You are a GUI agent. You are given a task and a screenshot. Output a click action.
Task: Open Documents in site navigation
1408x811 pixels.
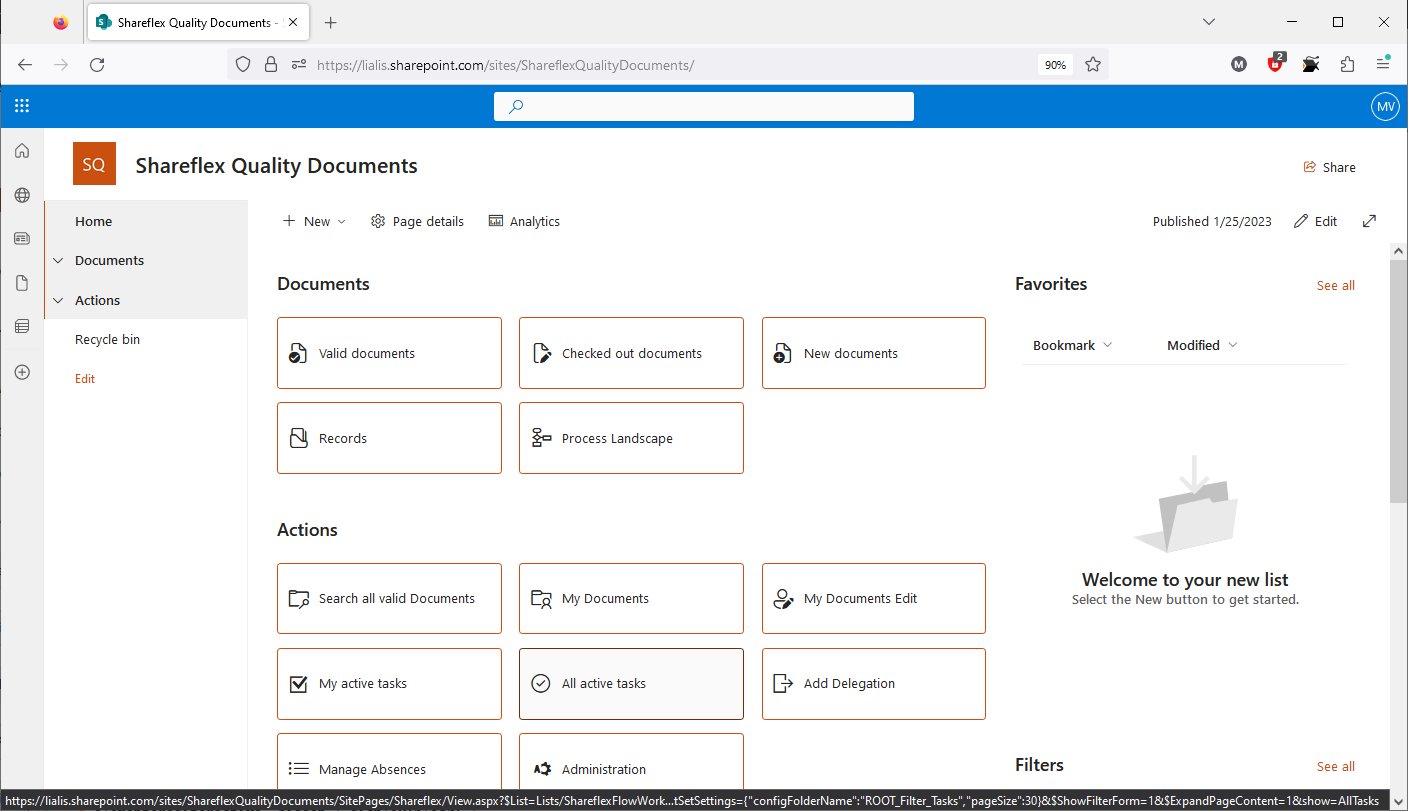109,260
